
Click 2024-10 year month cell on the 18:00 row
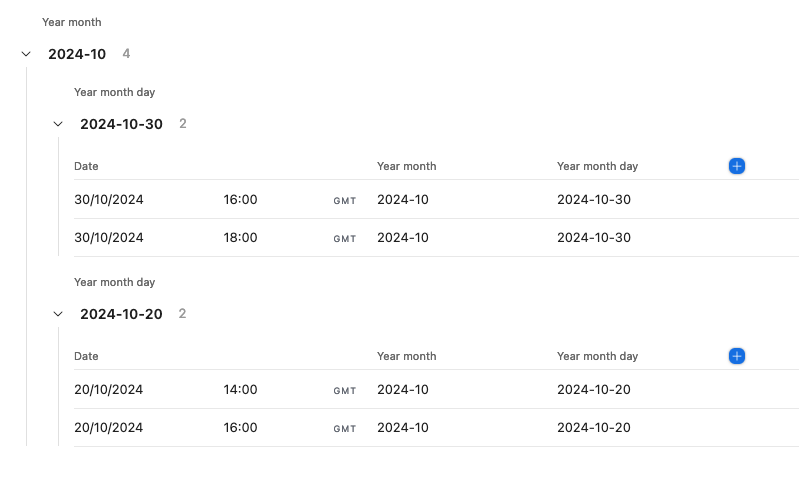coord(403,238)
